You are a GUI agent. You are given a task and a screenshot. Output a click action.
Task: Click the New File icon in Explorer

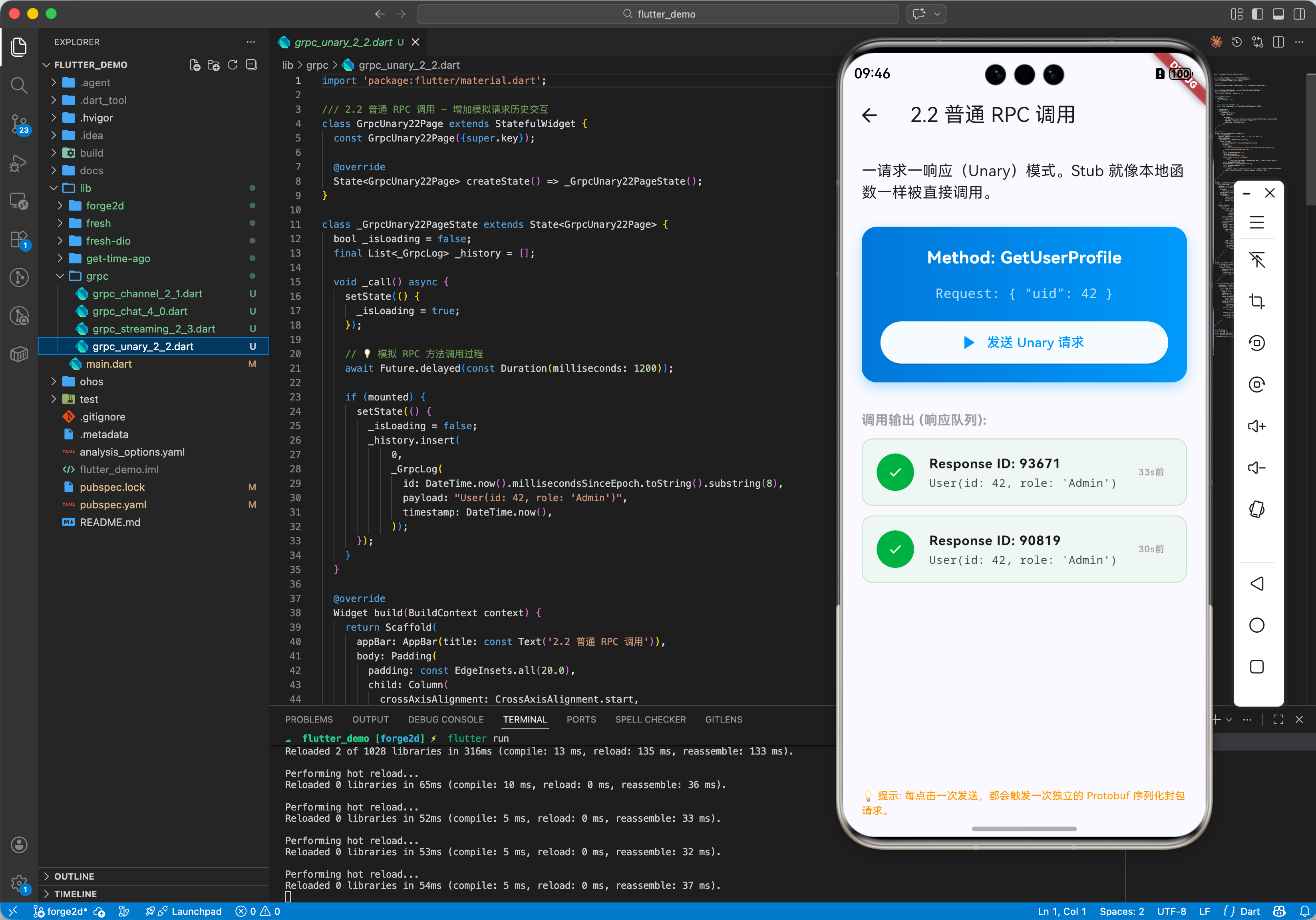coord(195,65)
